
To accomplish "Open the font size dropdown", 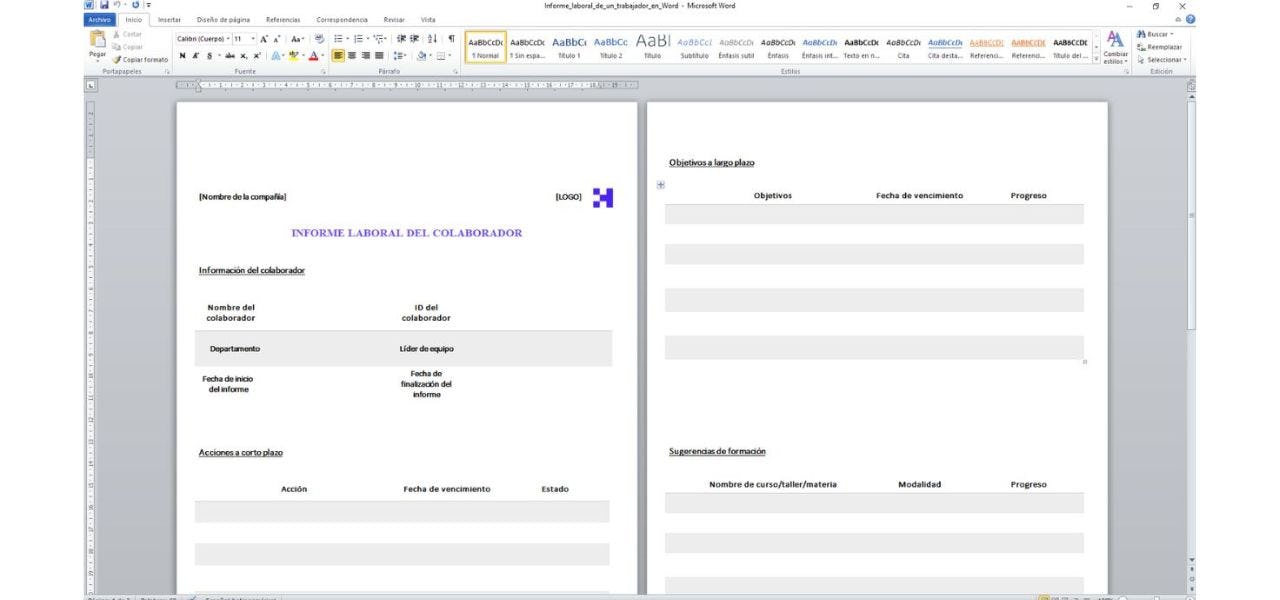I will tap(252, 38).
